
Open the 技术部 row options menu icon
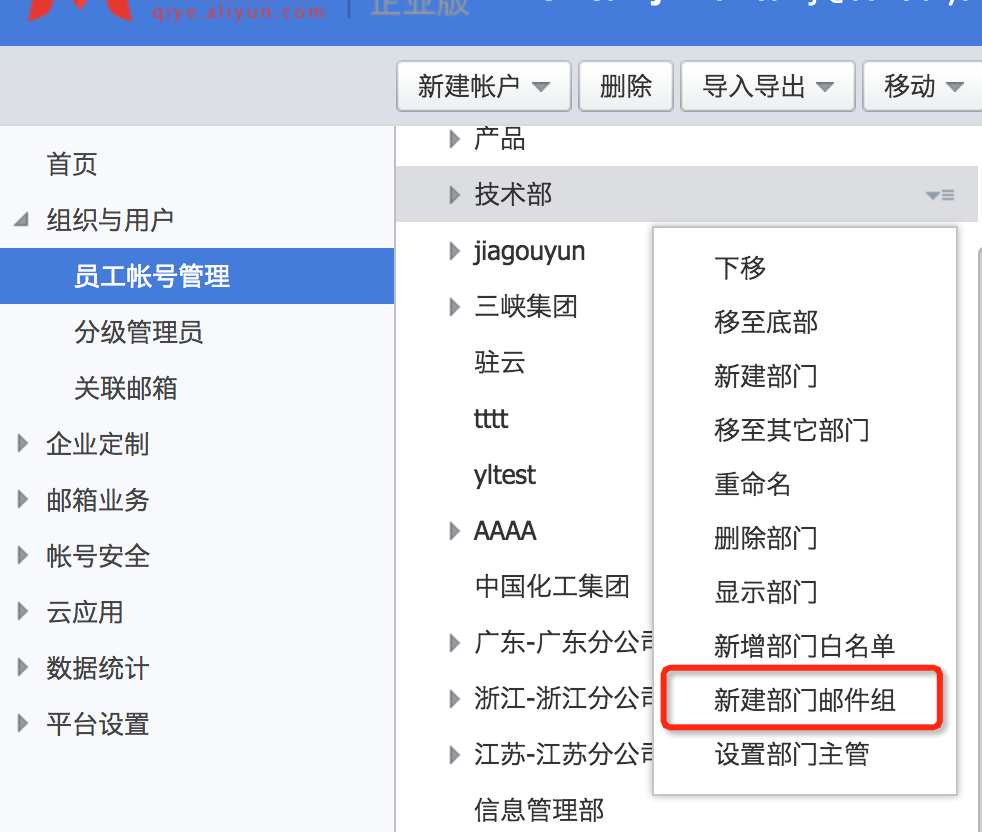click(940, 195)
